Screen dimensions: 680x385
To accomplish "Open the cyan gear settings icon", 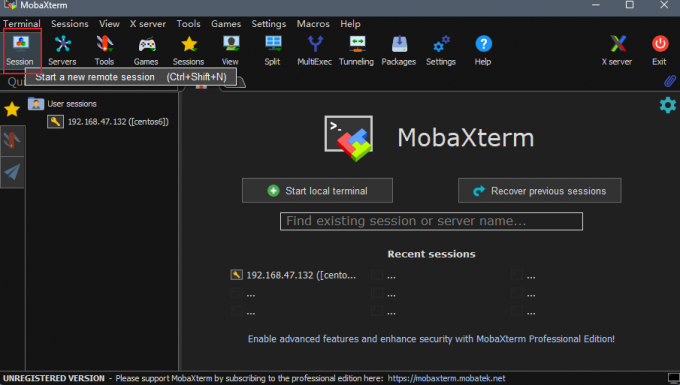I will 667,105.
